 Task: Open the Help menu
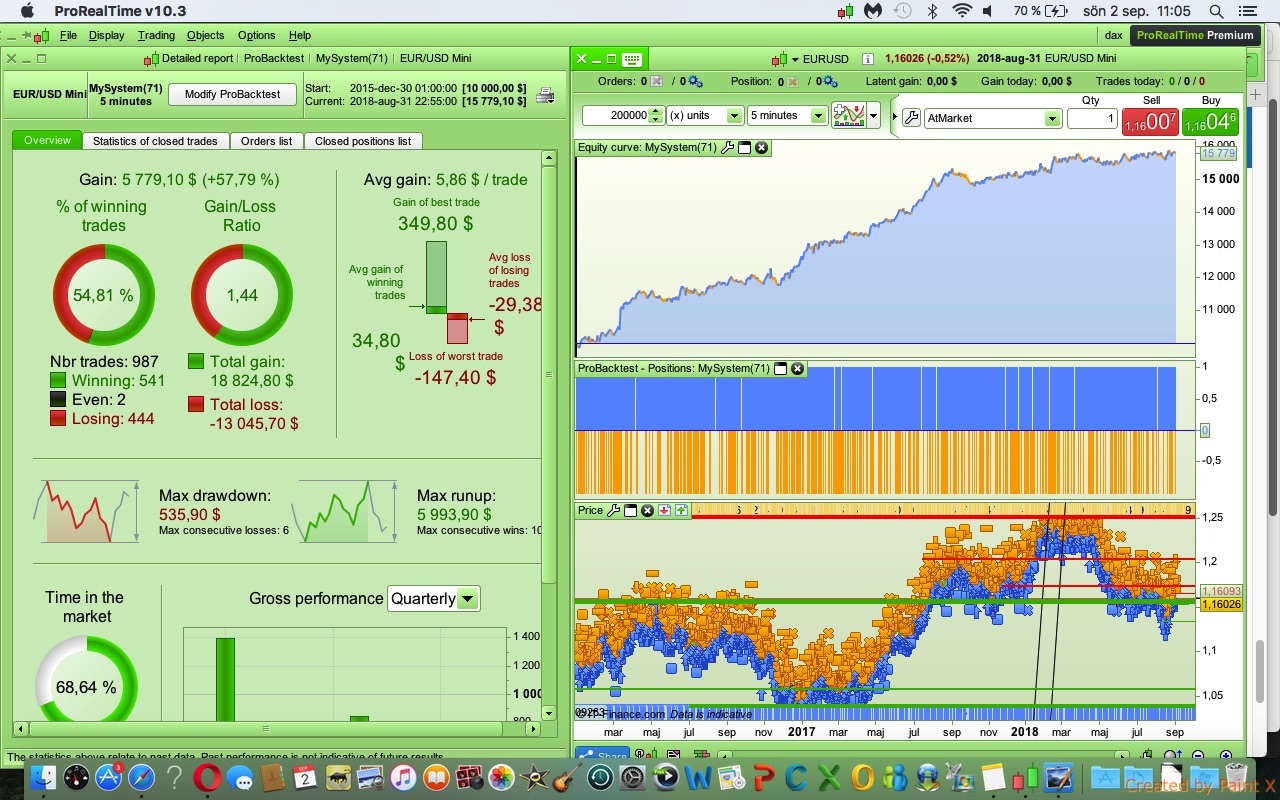(x=300, y=35)
